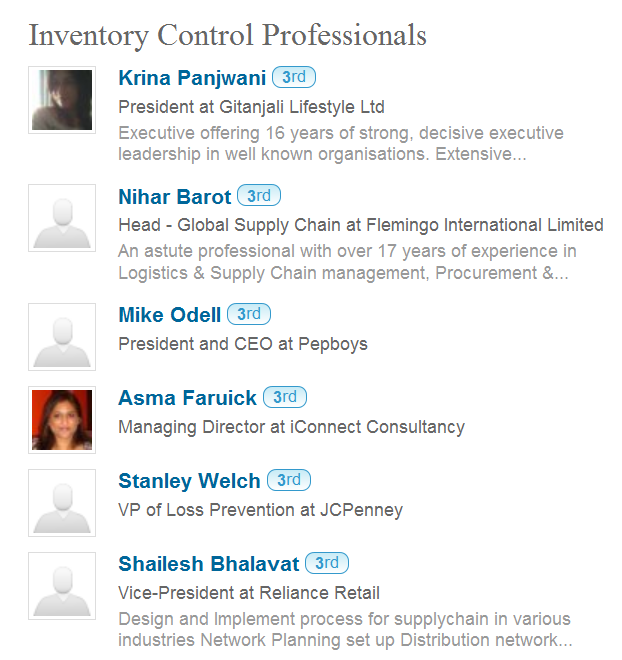Screen dimensions: 622x660
Task: Click the 3rd badge beside Nihar Barot
Action: coord(259,195)
